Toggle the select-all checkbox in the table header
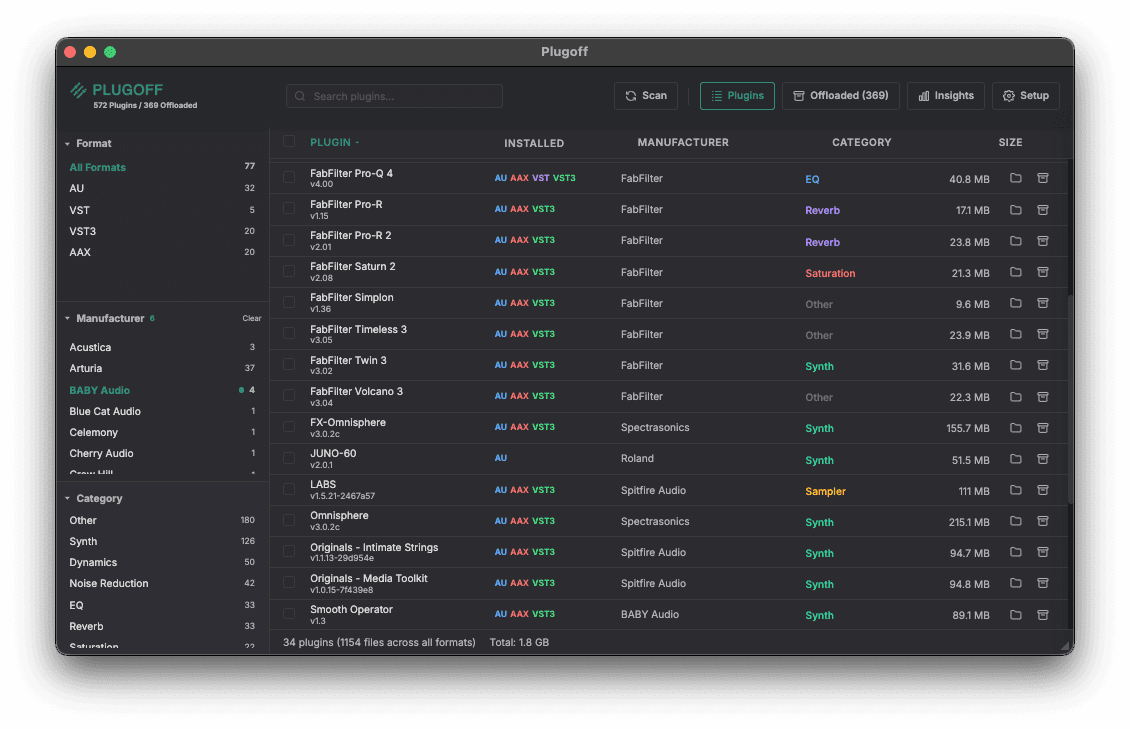1130x729 pixels. 289,141
